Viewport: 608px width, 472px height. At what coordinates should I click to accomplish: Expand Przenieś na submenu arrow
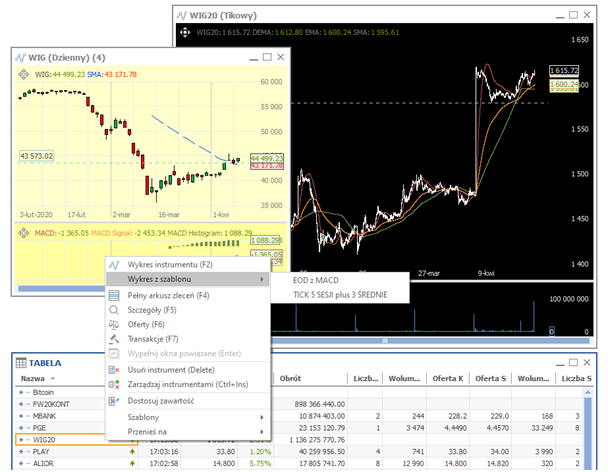(262, 432)
